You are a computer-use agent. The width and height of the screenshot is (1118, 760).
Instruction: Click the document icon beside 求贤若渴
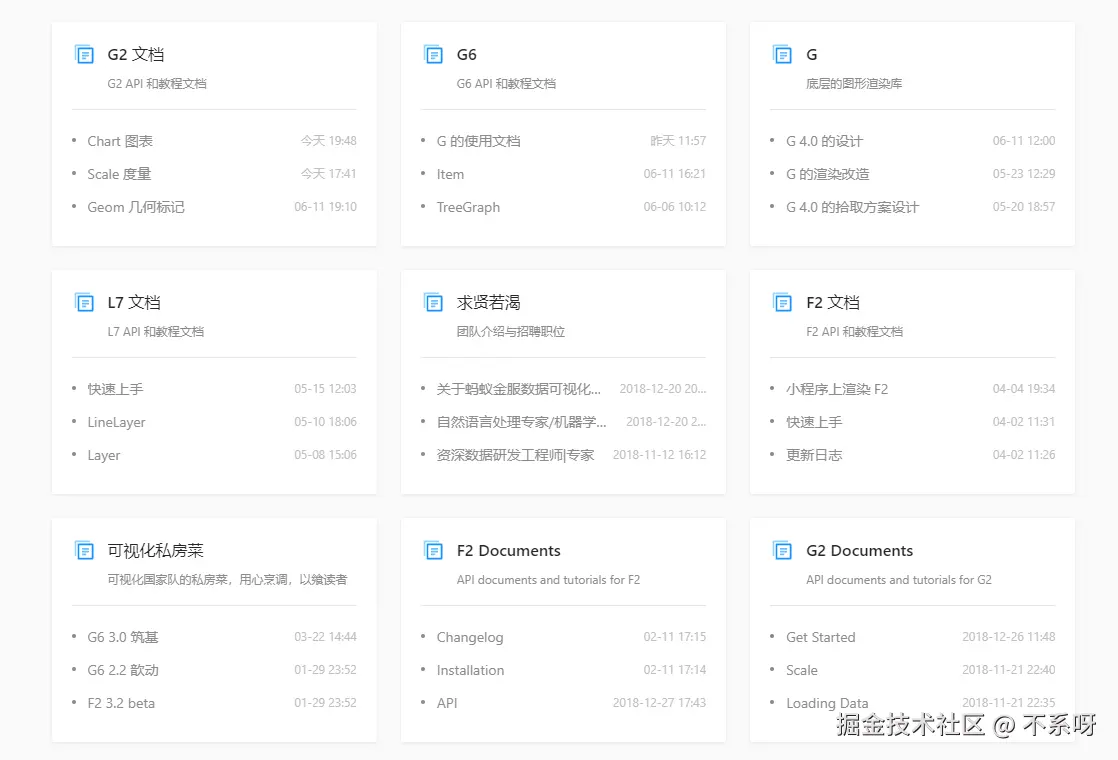pyautogui.click(x=434, y=302)
